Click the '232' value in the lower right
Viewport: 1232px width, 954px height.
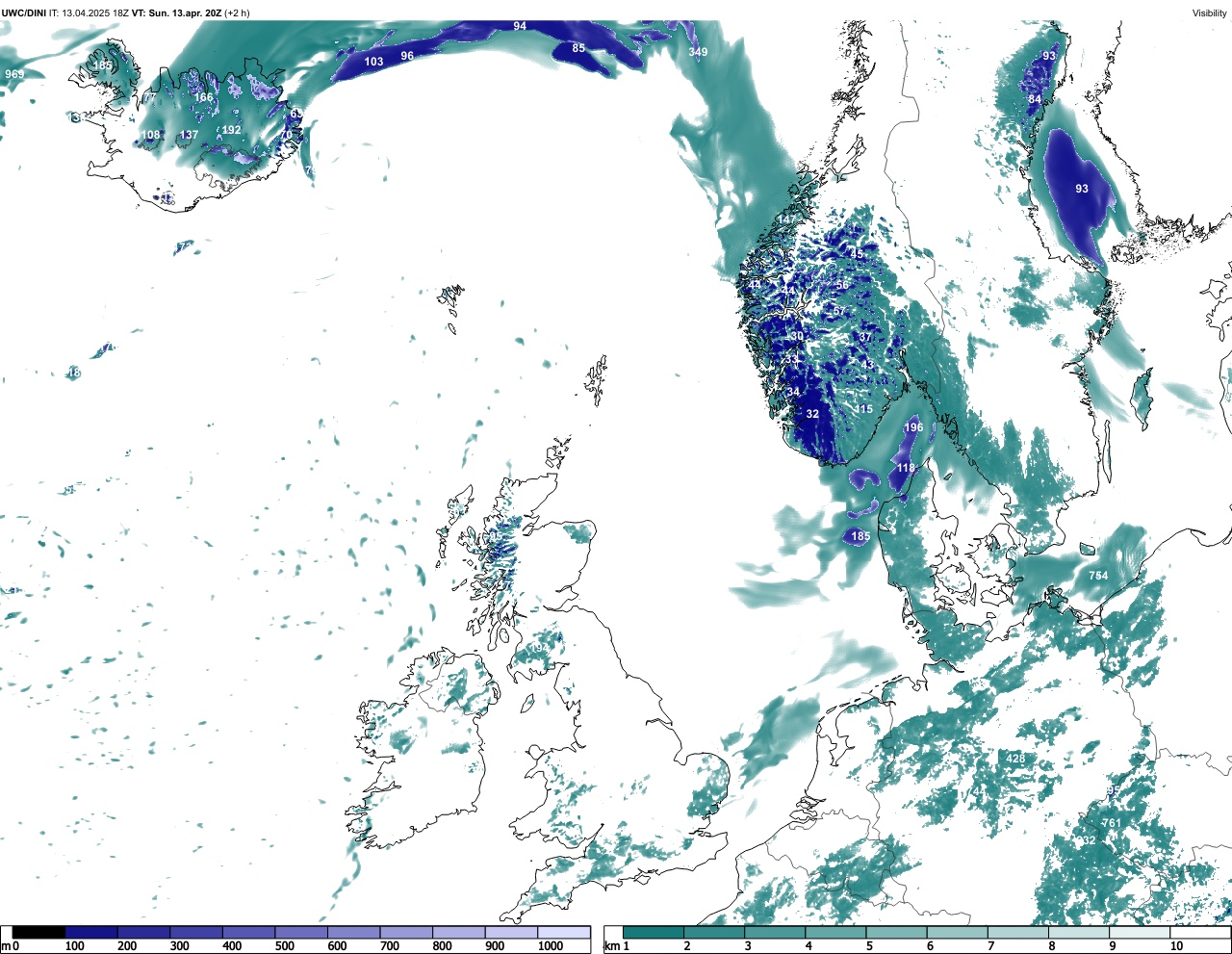click(1086, 840)
